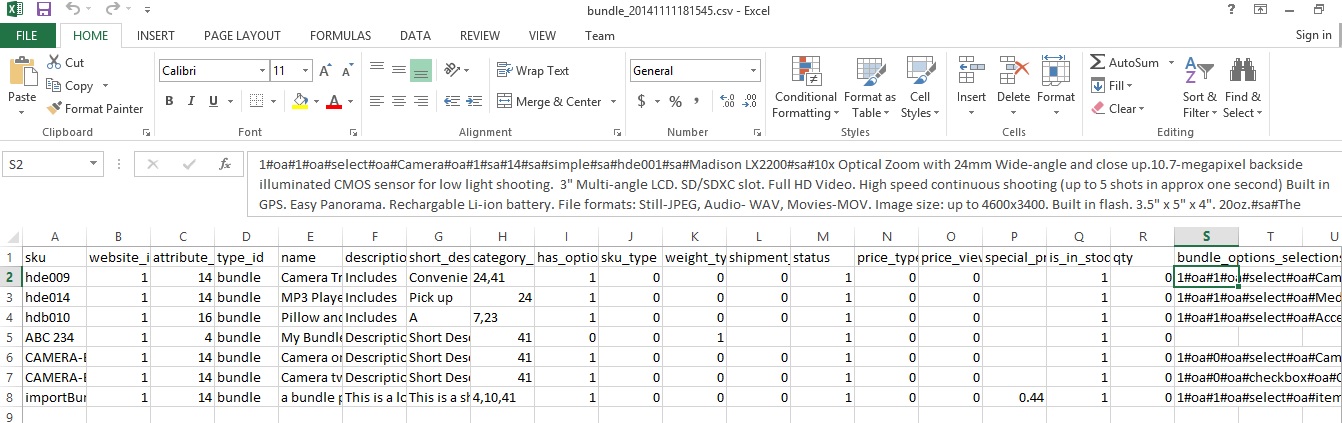This screenshot has height=423, width=1342.
Task: Apply the red font color A icon
Action: click(332, 101)
